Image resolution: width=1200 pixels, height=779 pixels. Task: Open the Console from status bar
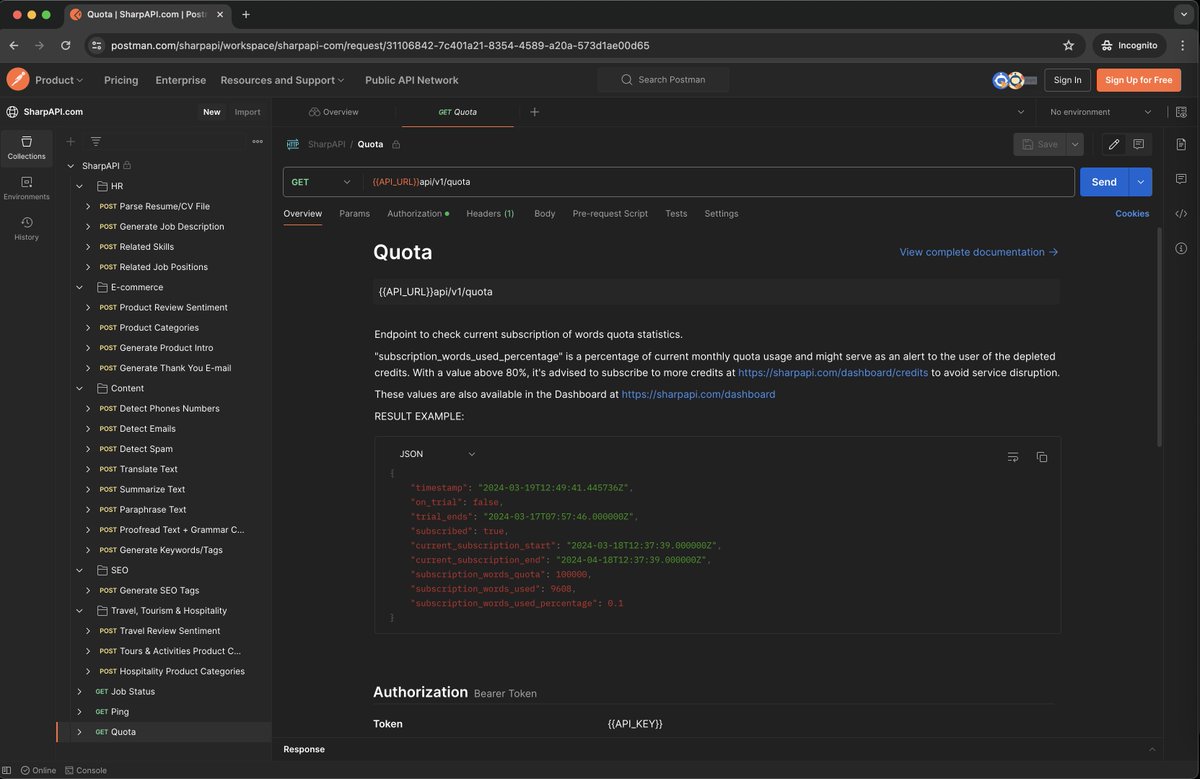click(x=85, y=770)
